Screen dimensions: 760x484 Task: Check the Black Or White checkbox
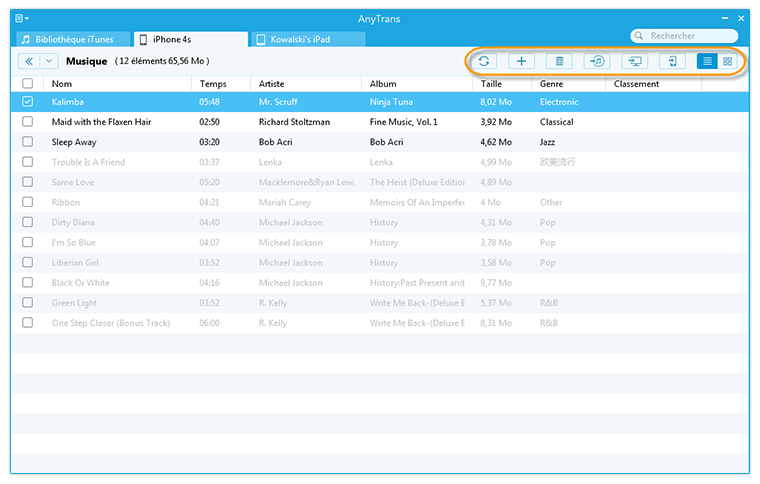pos(28,282)
